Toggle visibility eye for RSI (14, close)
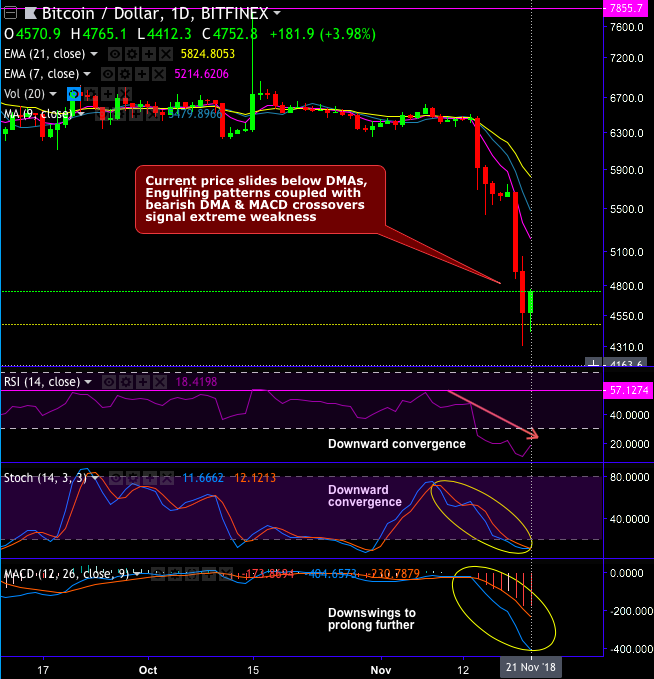This screenshot has width=654, height=679. pyautogui.click(x=109, y=382)
